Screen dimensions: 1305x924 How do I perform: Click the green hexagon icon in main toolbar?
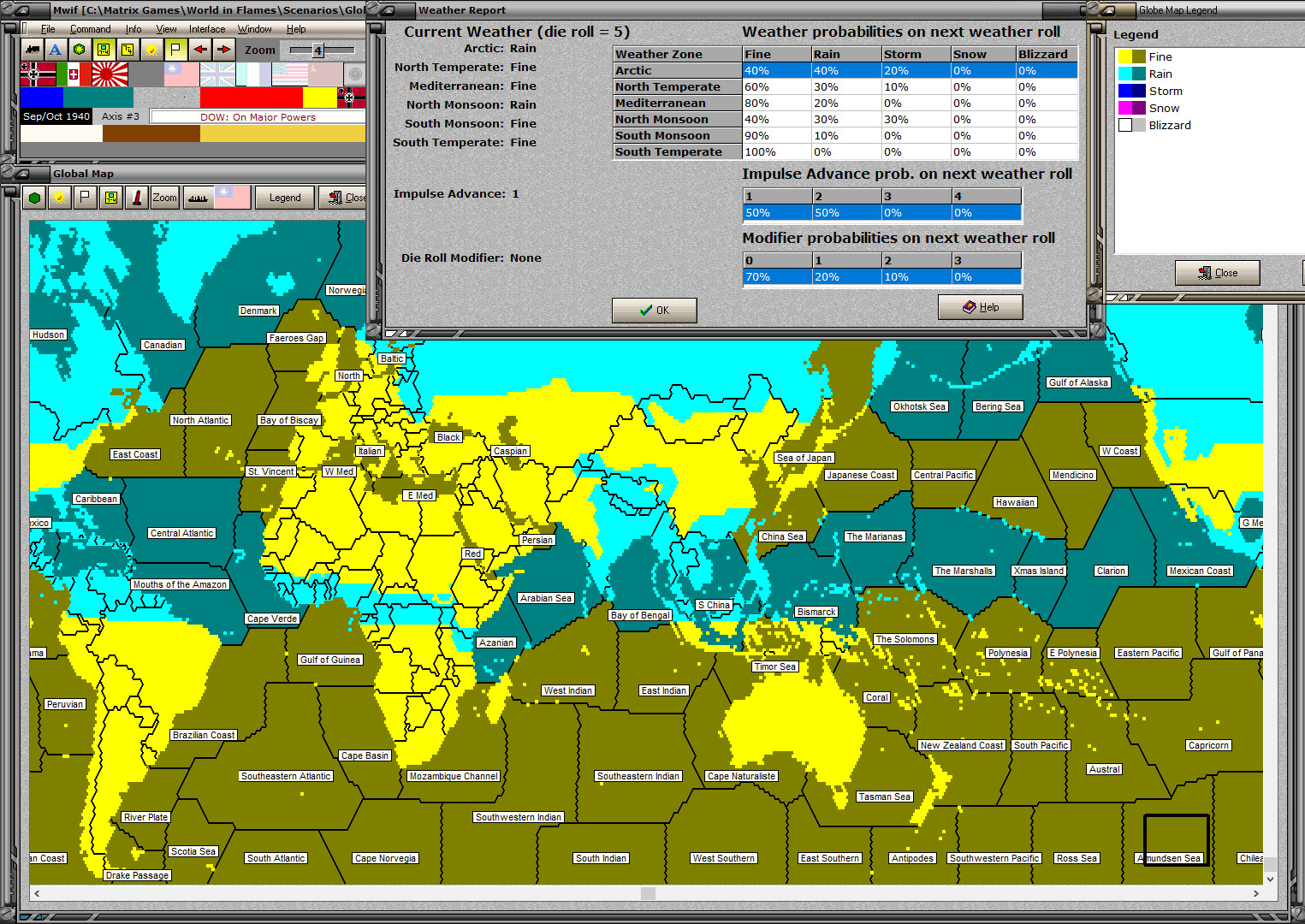[x=79, y=50]
